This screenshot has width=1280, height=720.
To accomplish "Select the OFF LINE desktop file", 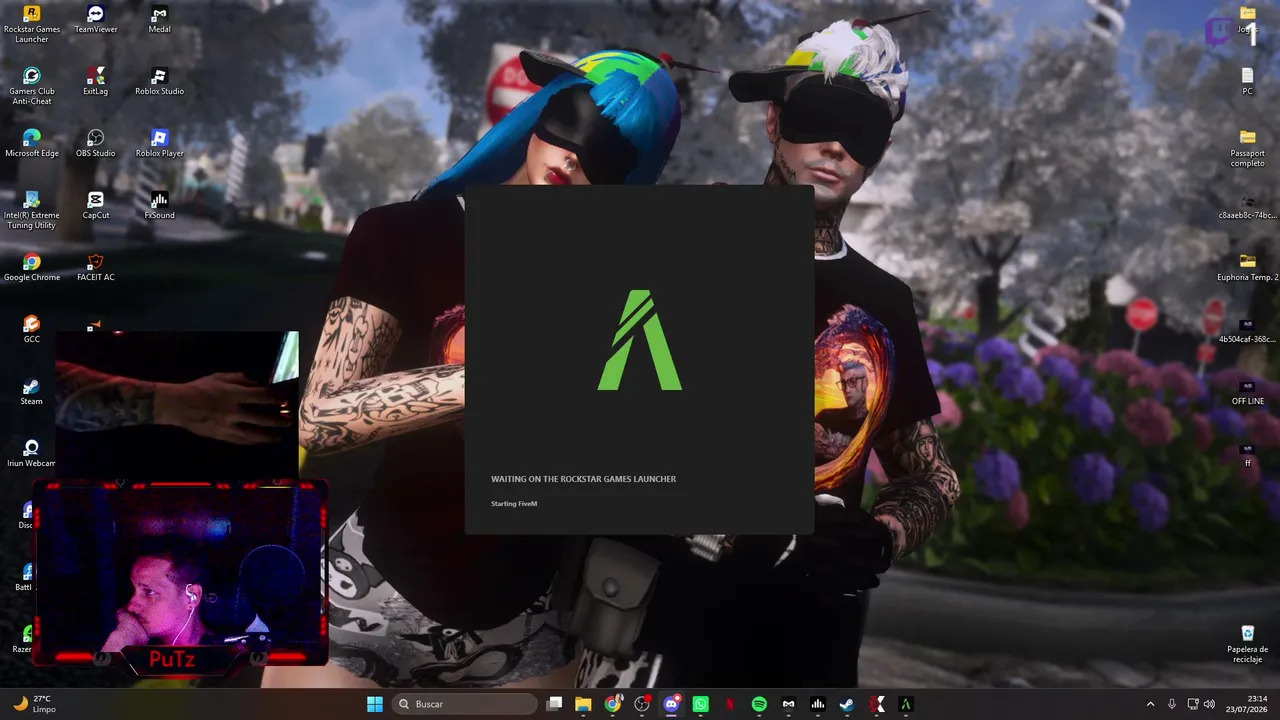I will (1247, 391).
